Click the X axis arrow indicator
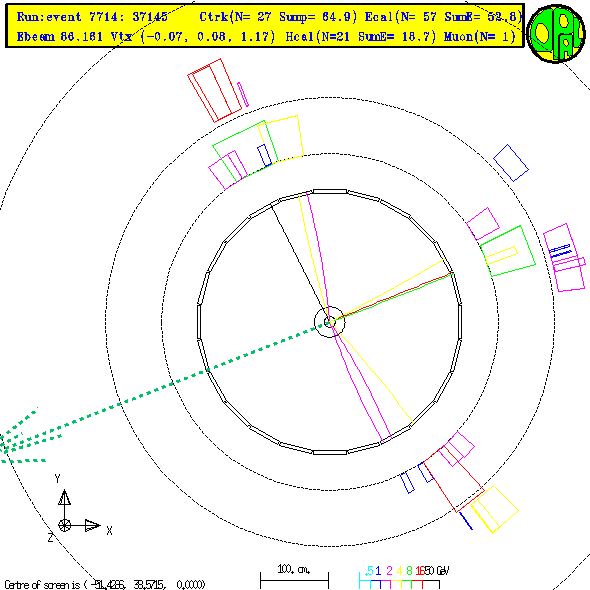Viewport: 590px width, 590px height. coord(93,525)
